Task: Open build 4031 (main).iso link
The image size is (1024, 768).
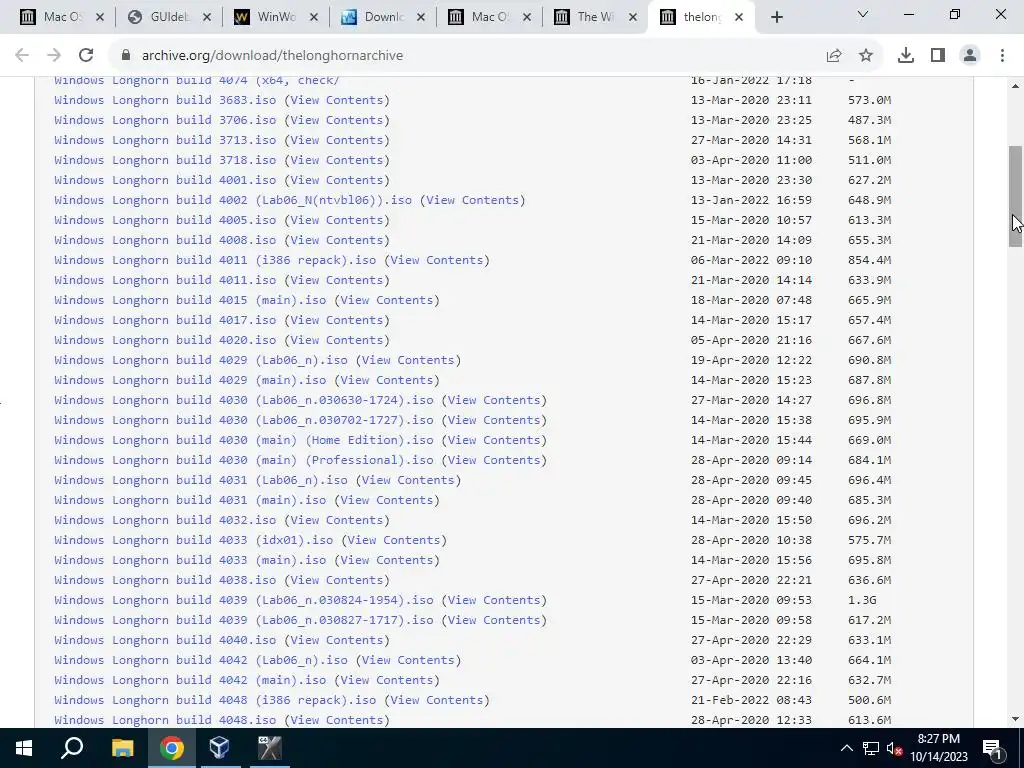Action: pos(190,500)
